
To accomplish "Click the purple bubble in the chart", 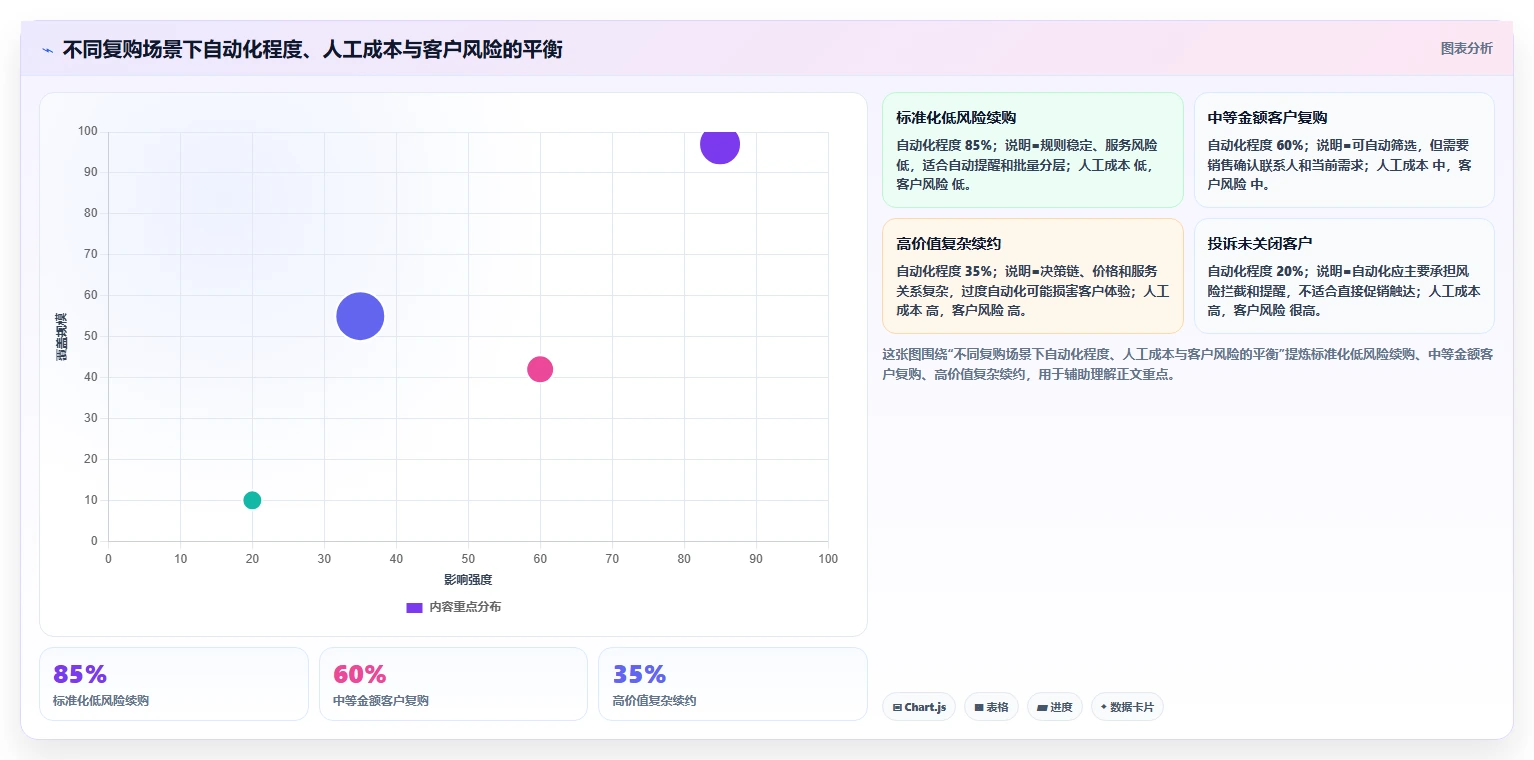I will pos(720,145).
